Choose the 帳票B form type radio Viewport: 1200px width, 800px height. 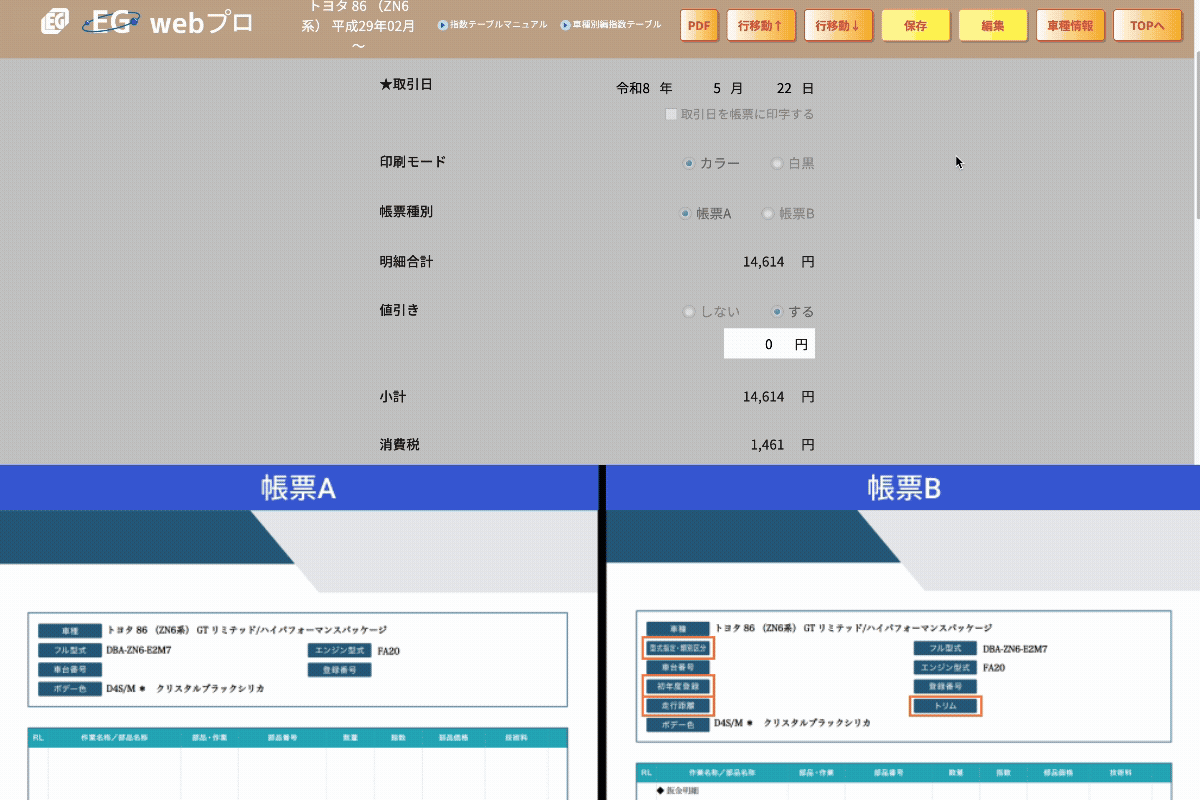coord(768,213)
